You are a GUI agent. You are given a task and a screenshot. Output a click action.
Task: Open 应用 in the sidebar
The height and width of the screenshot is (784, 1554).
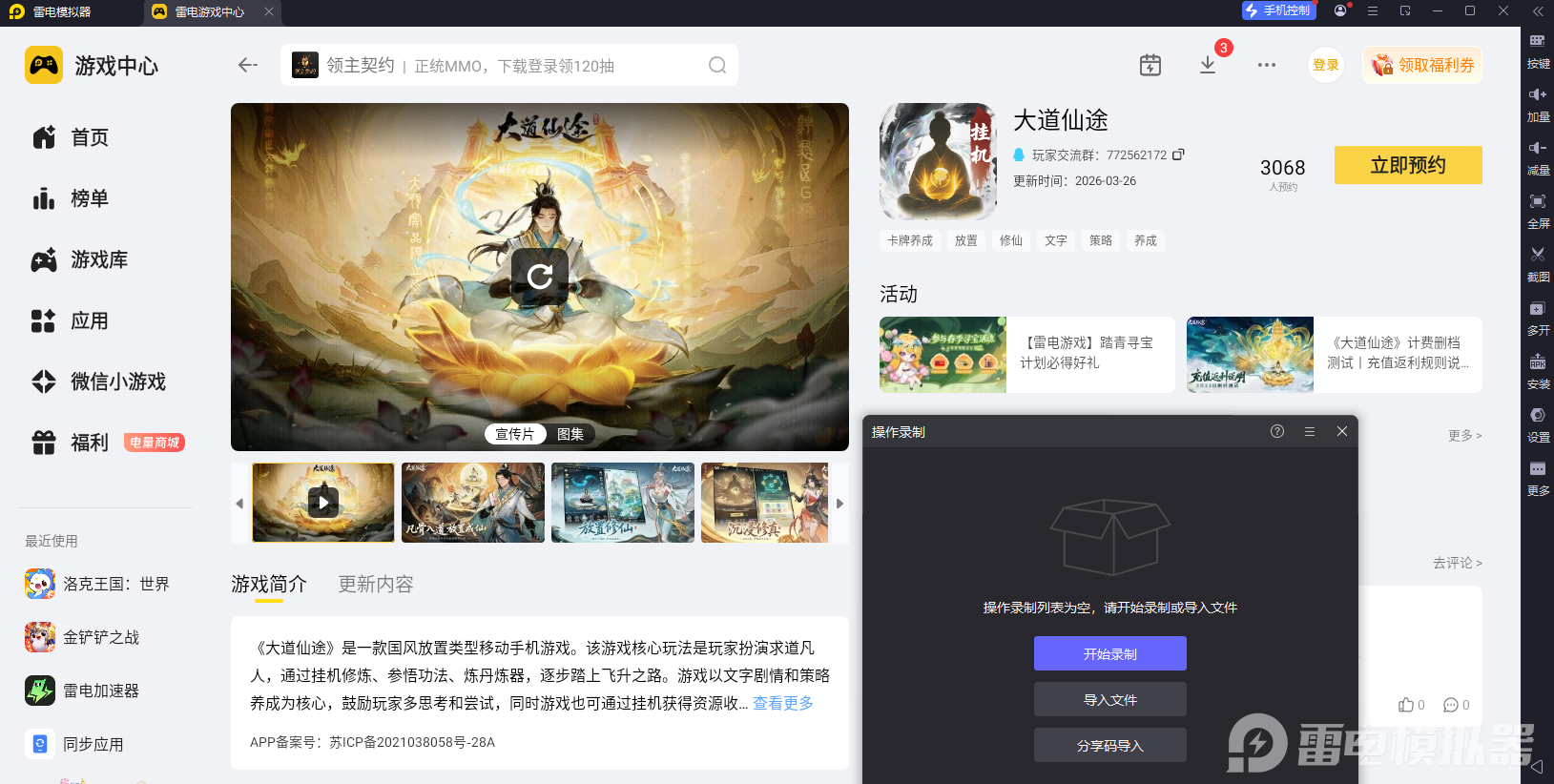coord(71,320)
